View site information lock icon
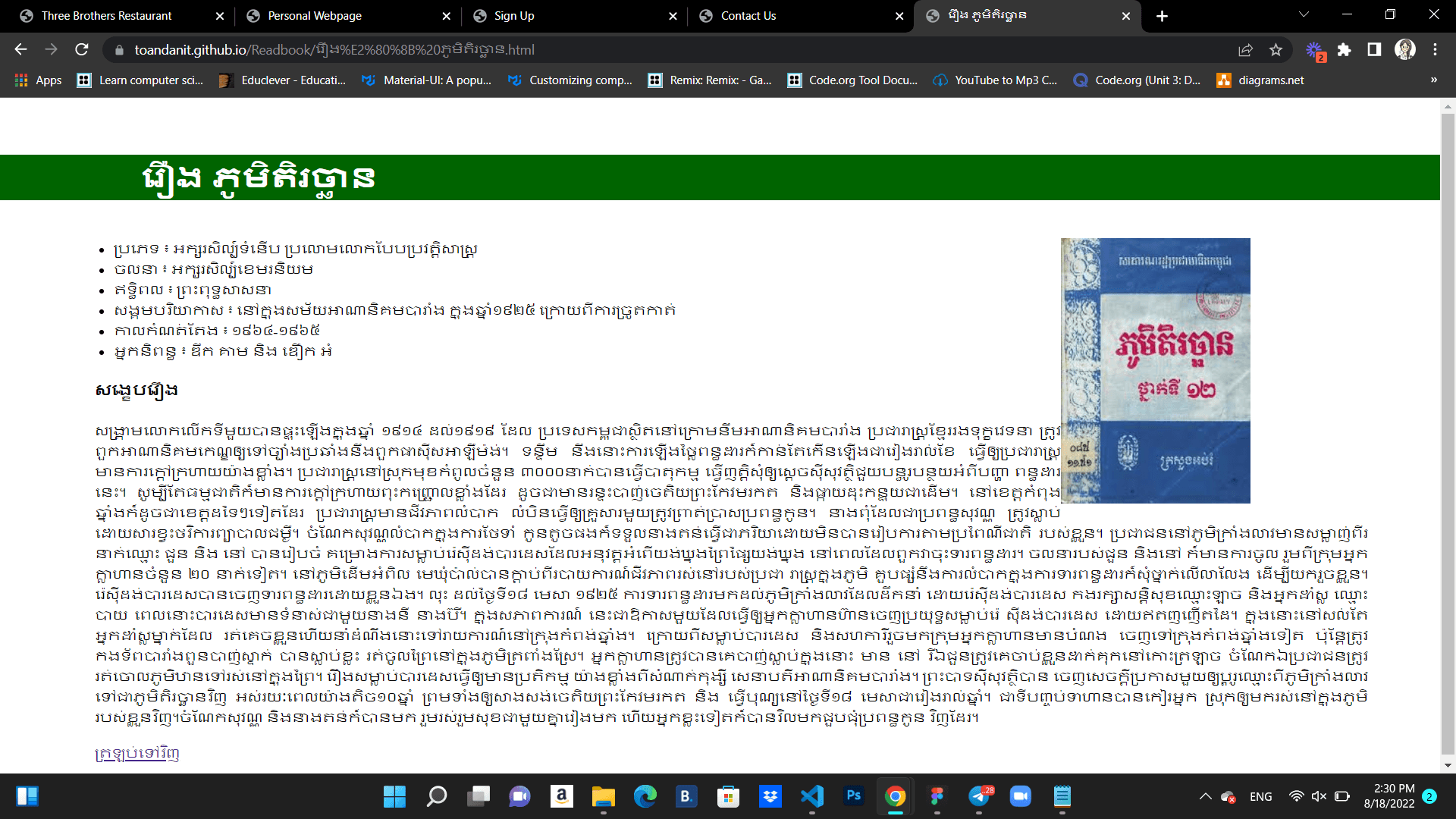The height and width of the screenshot is (819, 1456). [118, 50]
